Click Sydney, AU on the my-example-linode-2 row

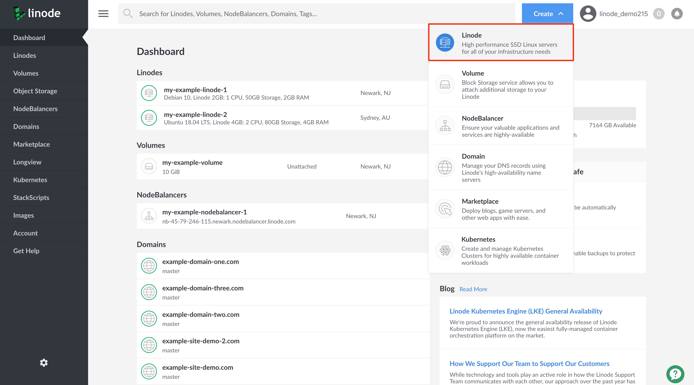click(x=375, y=118)
